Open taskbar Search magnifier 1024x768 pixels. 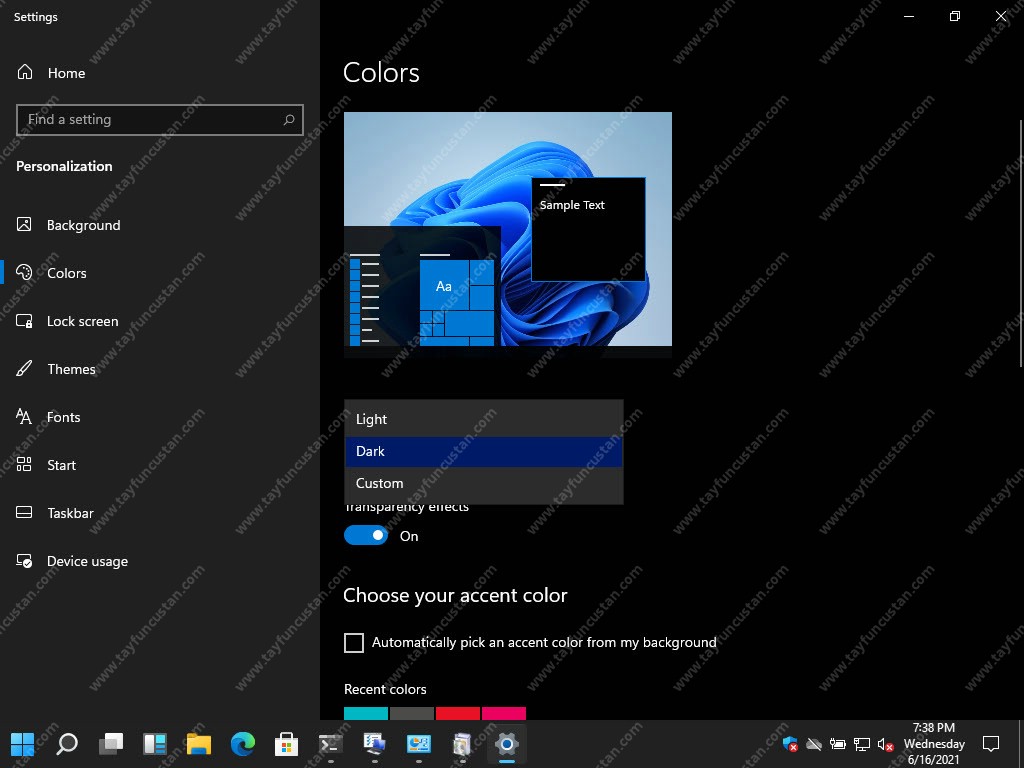tap(67, 743)
